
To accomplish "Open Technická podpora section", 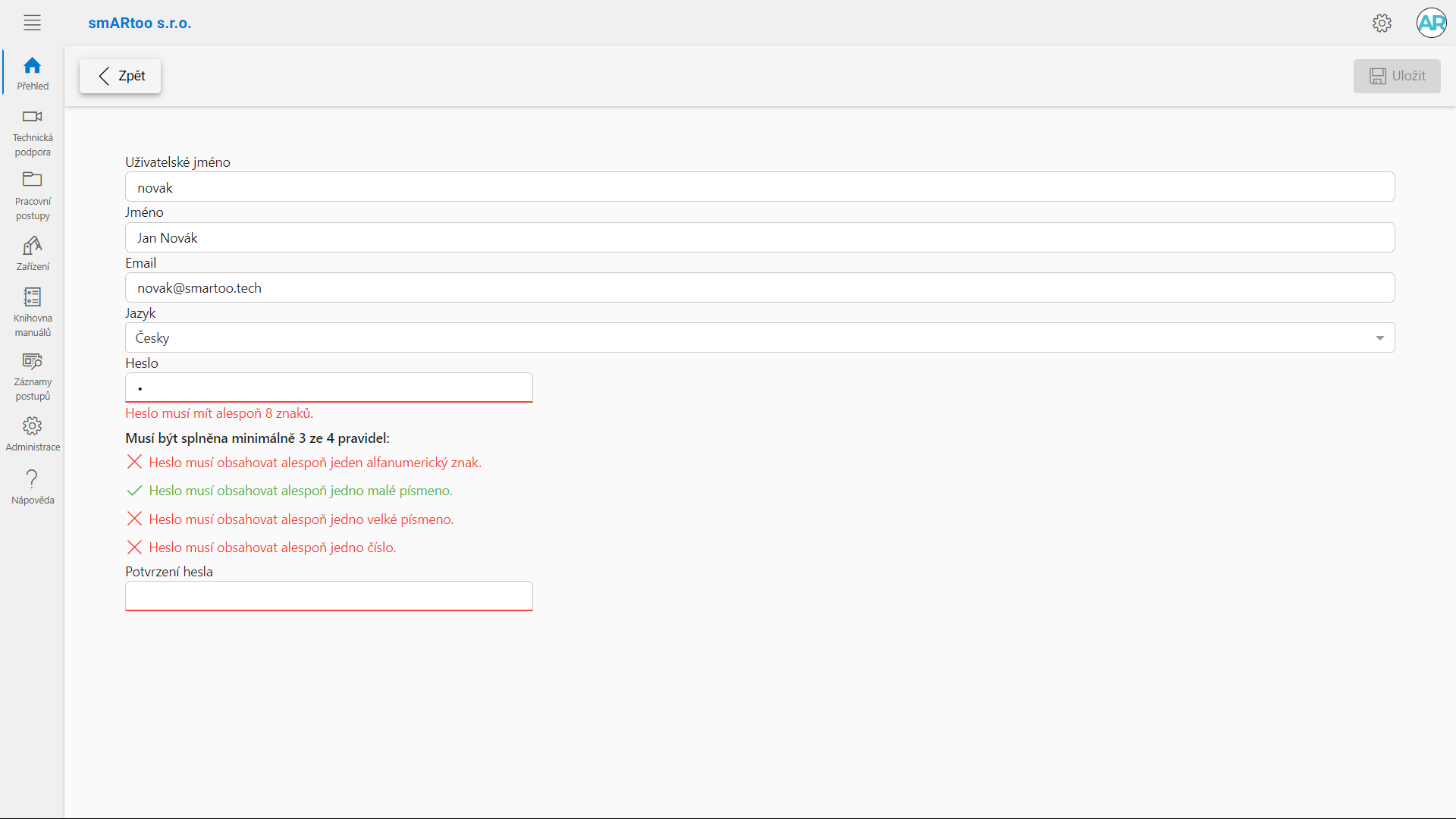I will pos(33,133).
